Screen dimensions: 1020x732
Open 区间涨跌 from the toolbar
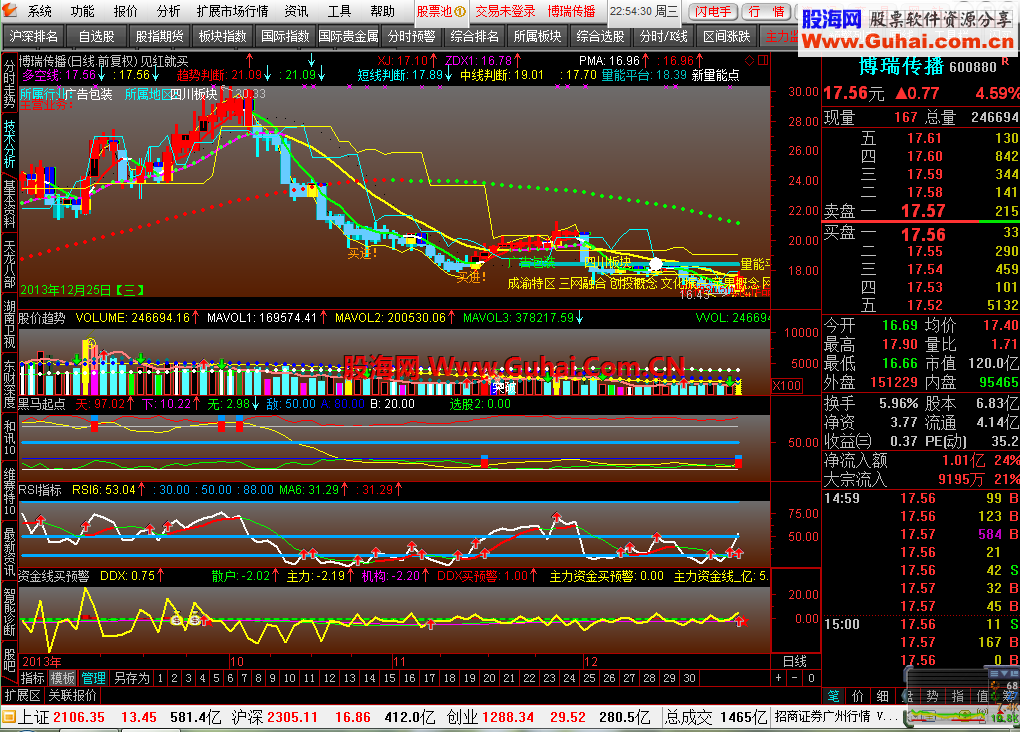(726, 36)
